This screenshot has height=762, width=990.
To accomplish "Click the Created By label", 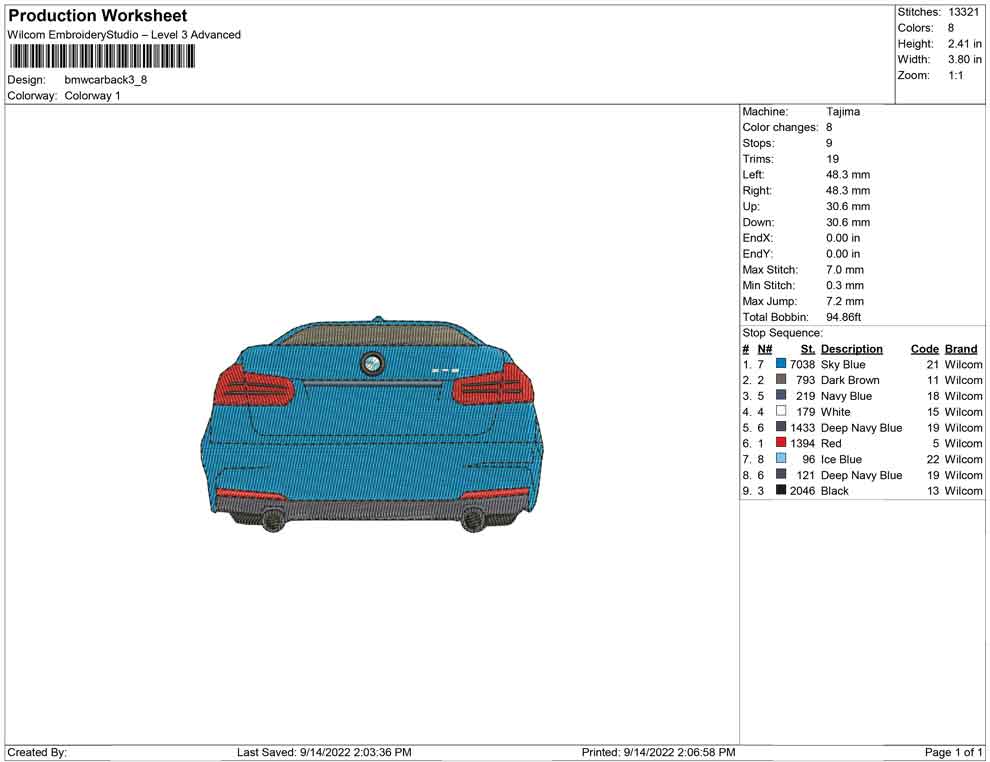I will 37,752.
